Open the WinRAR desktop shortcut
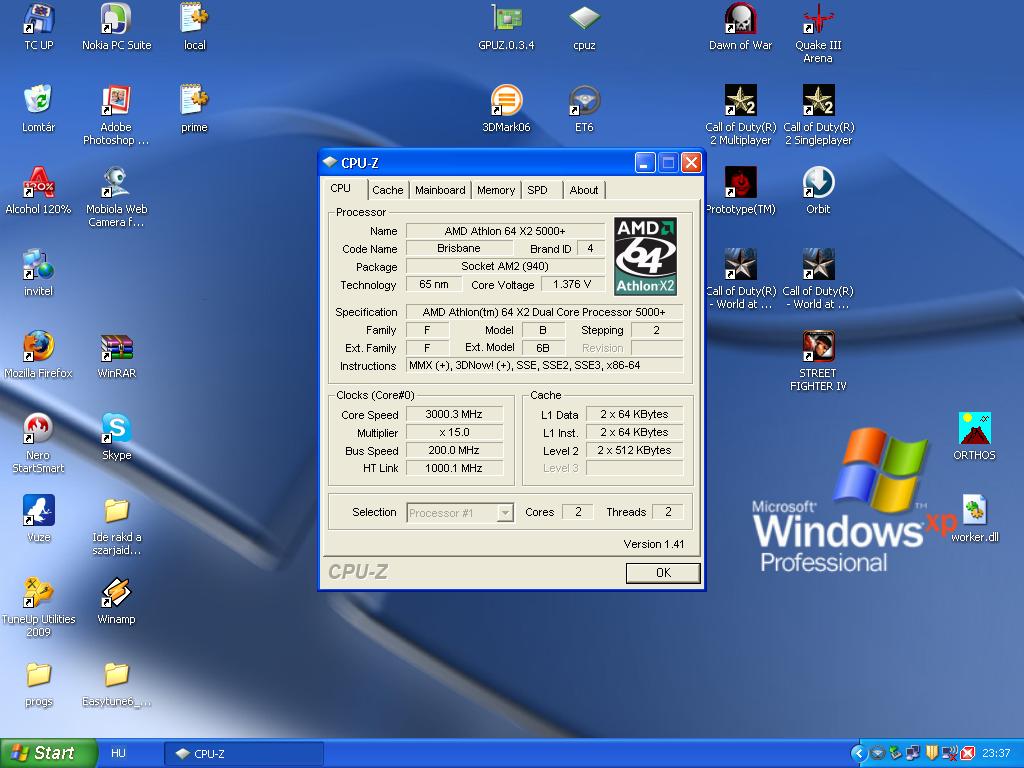 [x=116, y=355]
